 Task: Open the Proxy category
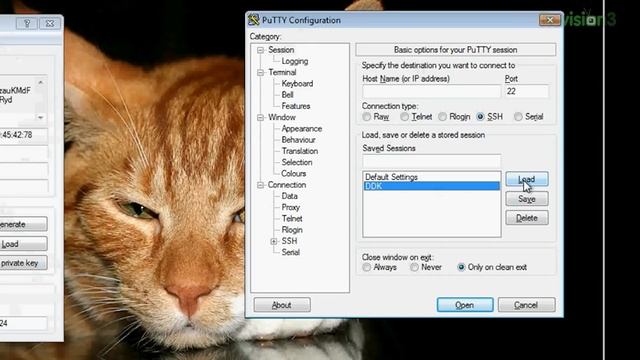pyautogui.click(x=291, y=207)
